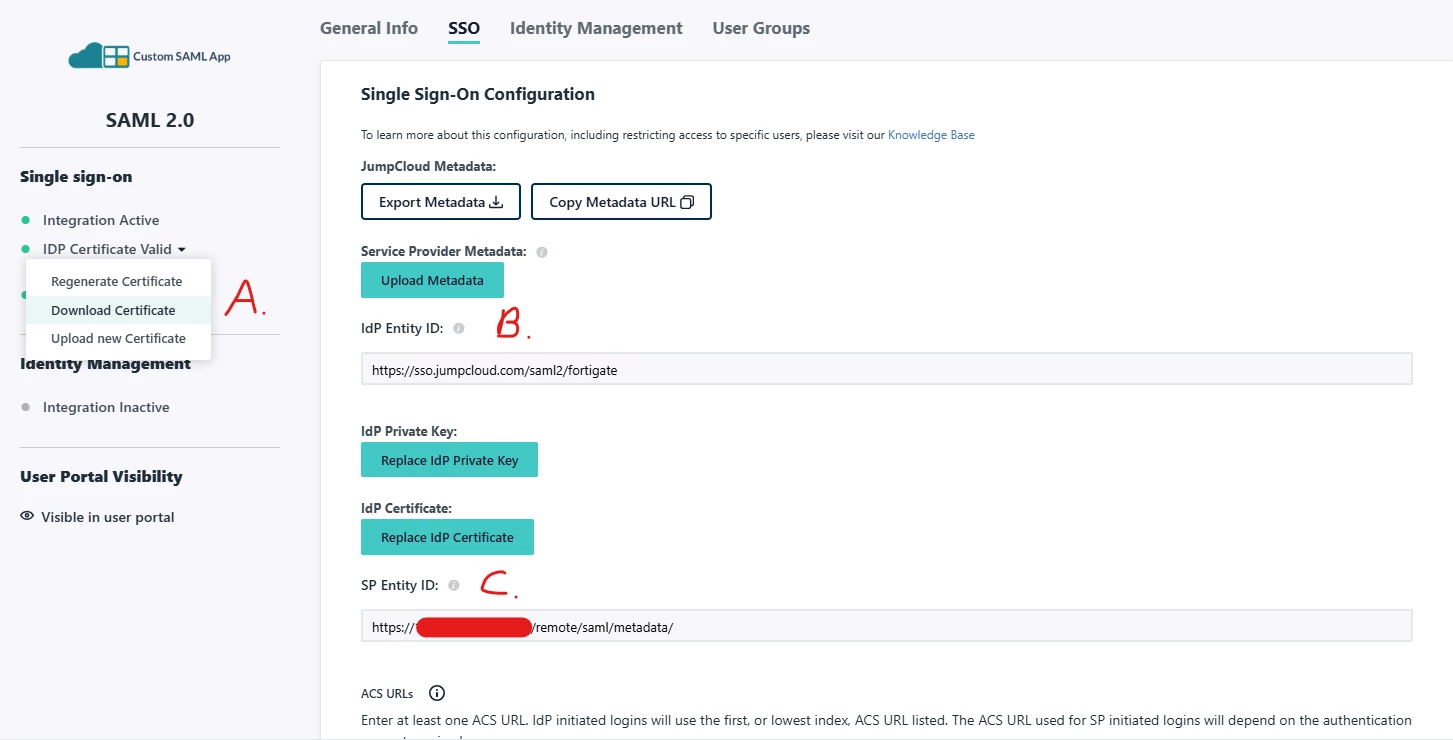Choose Download Certificate in the dropdown menu

(x=113, y=310)
